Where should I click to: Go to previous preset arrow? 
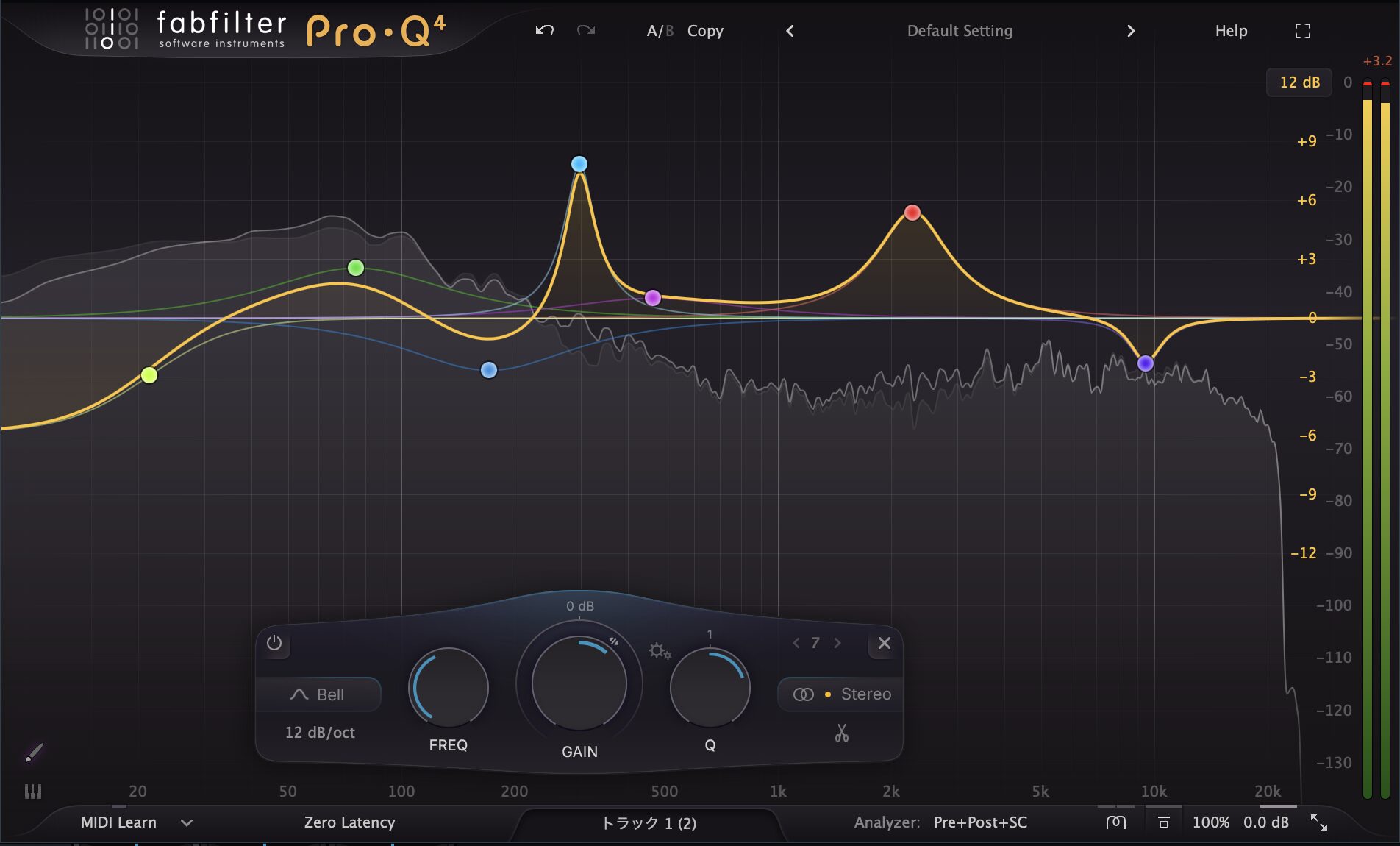click(790, 31)
